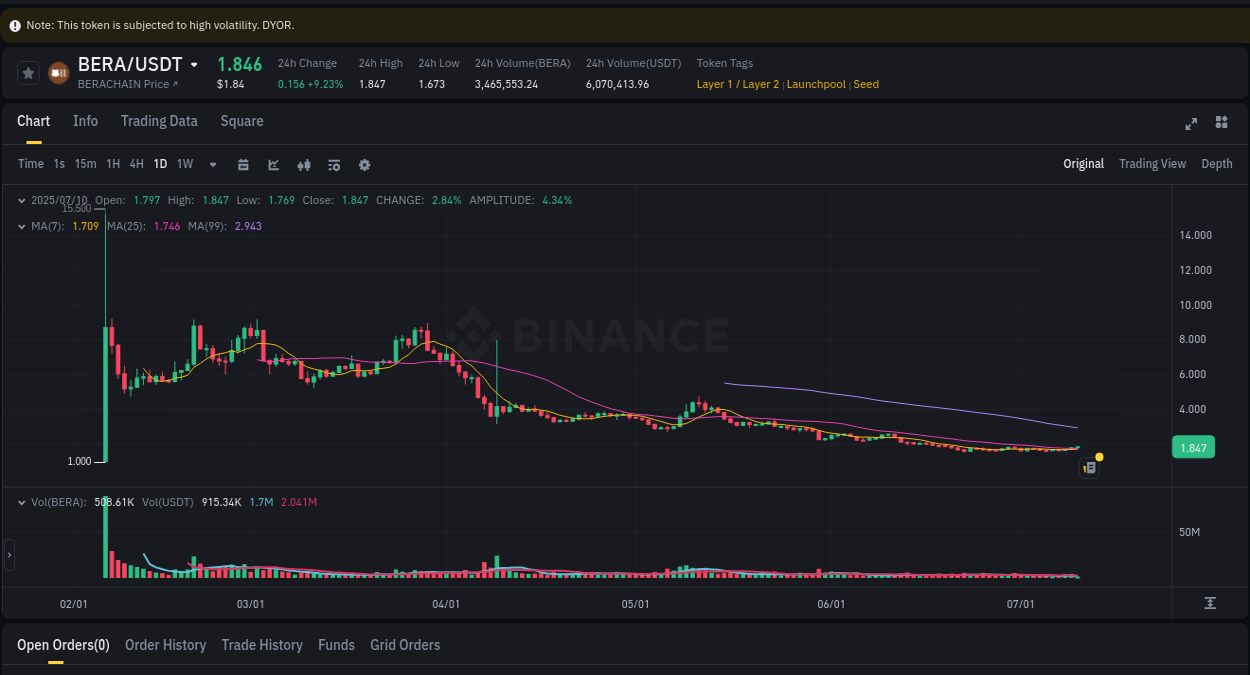Toggle BERA/USDT as favorite star
Image resolution: width=1250 pixels, height=675 pixels.
click(x=27, y=72)
